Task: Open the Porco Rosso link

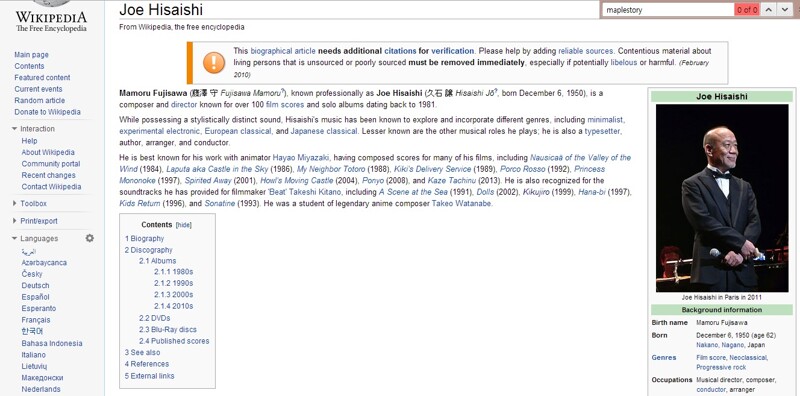Action: point(522,169)
